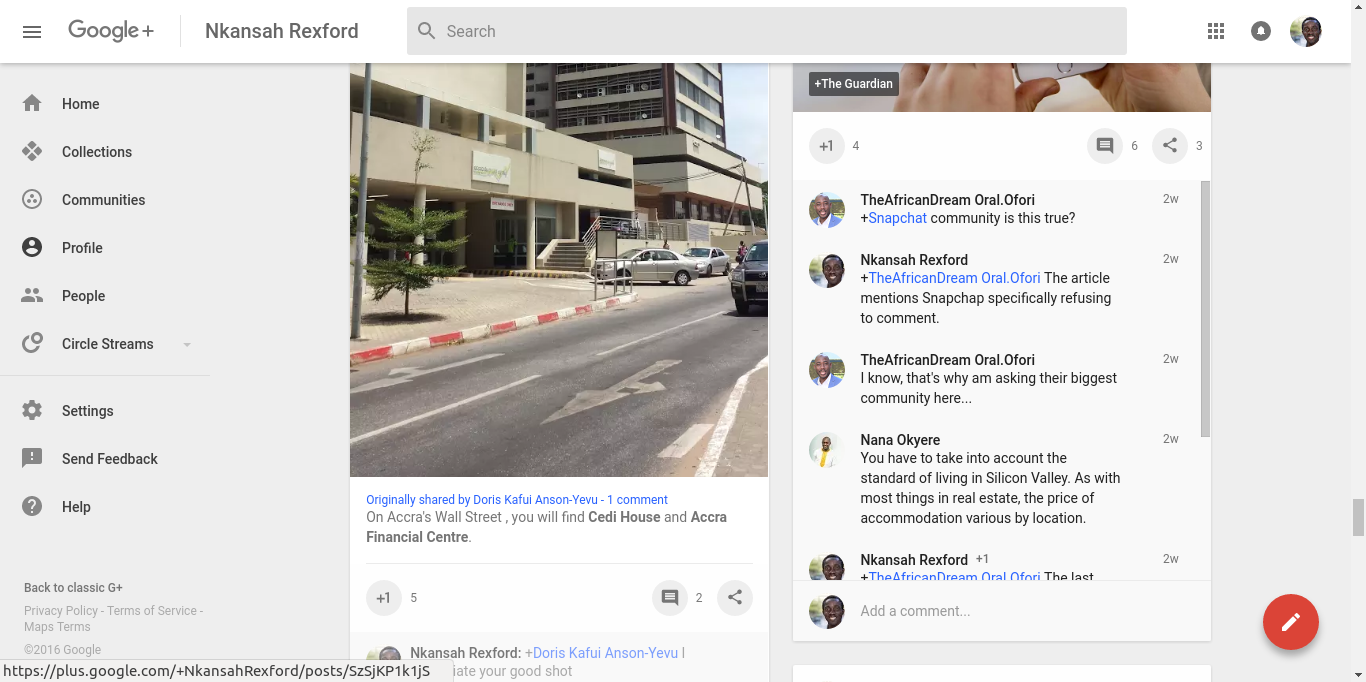Open the notifications bell
This screenshot has width=1366, height=682.
[1261, 32]
